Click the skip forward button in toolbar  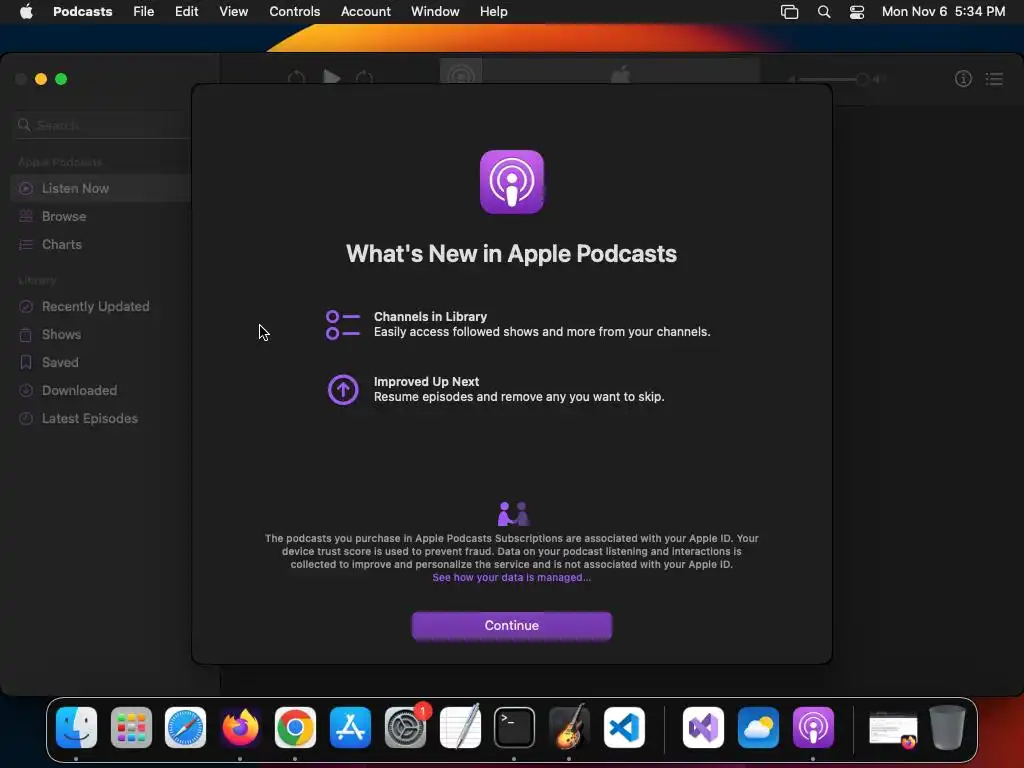pos(364,78)
